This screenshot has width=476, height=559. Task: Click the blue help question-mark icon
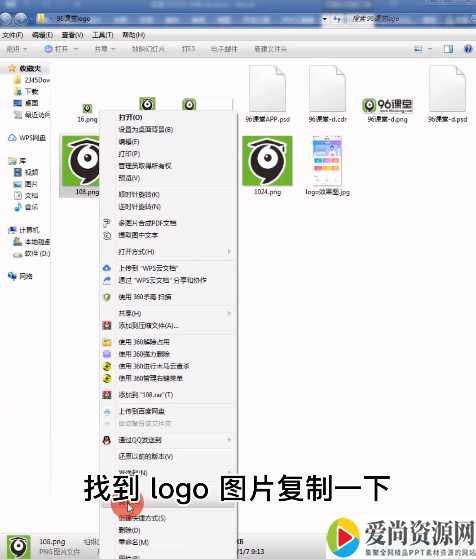click(x=468, y=49)
